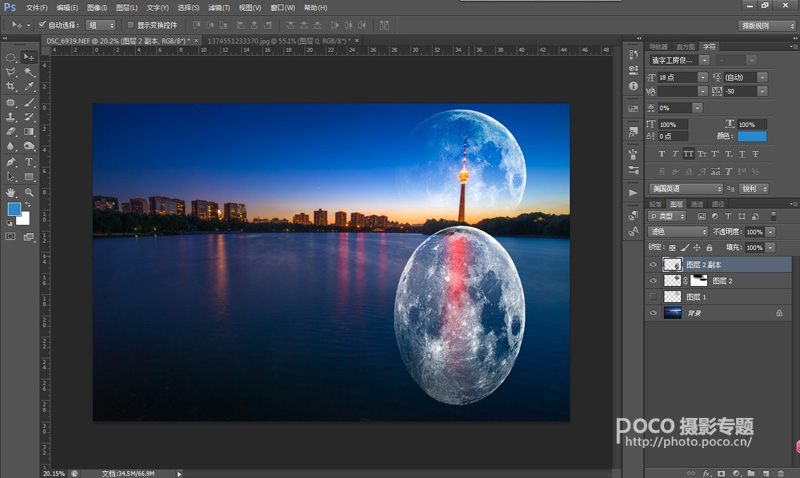The image size is (800, 478).
Task: Click the lock position icon
Action: pos(697,247)
